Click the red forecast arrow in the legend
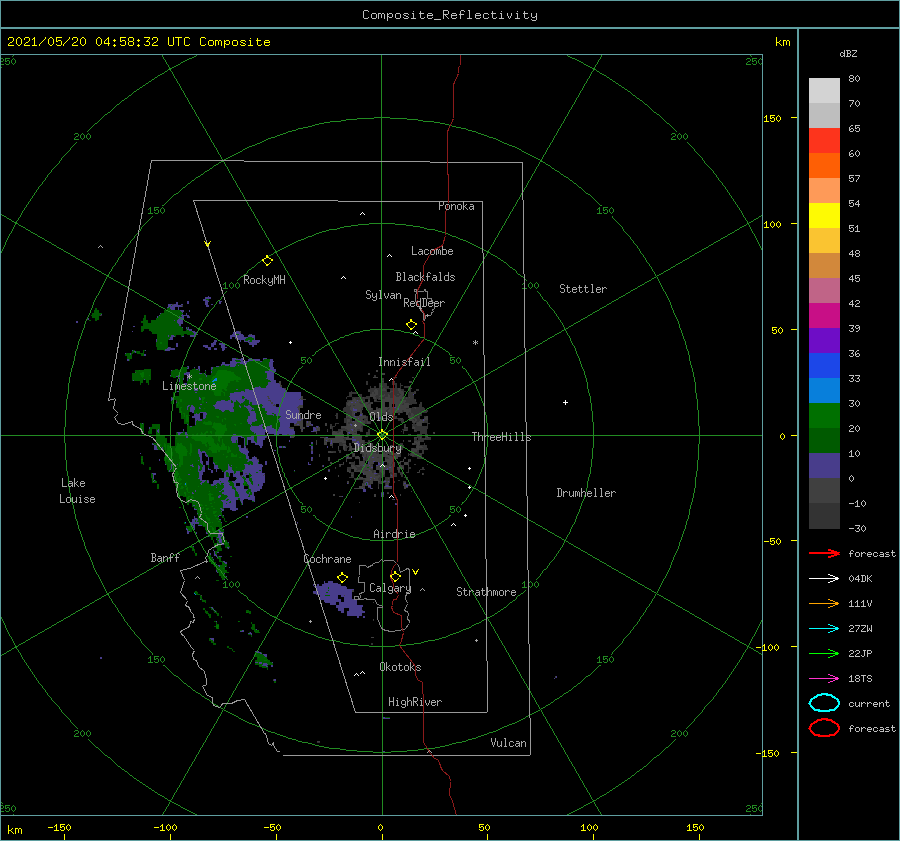The image size is (900, 841). pyautogui.click(x=824, y=553)
